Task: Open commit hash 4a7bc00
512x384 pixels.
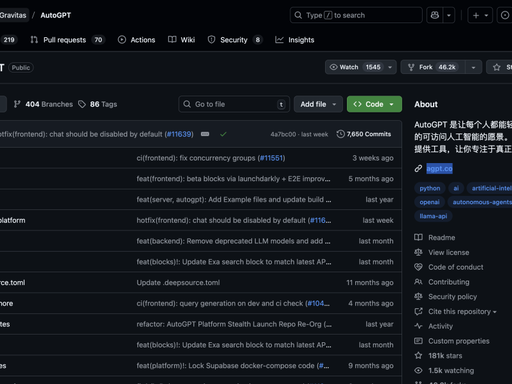Action: click(283, 134)
